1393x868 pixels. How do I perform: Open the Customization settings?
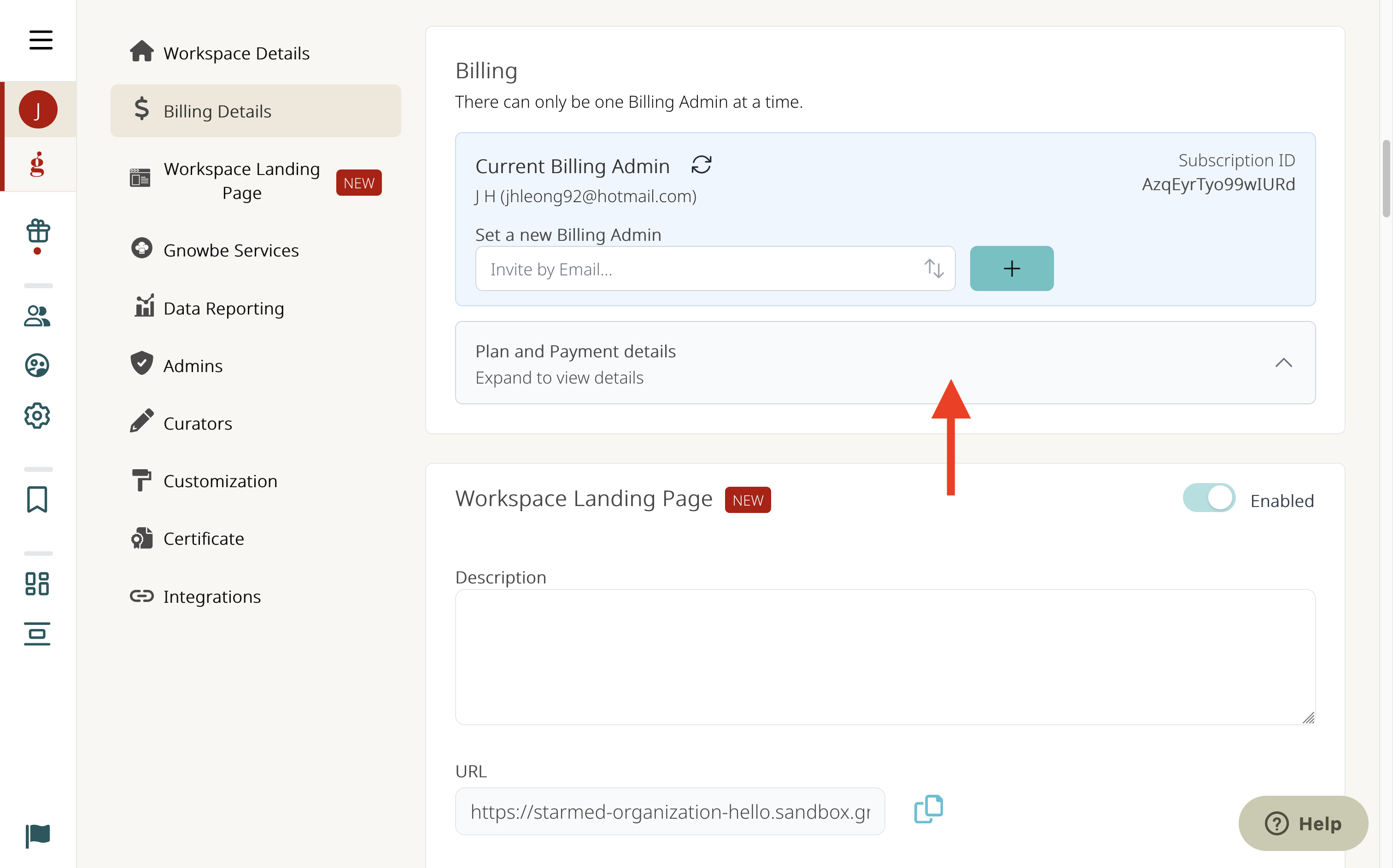point(256,481)
